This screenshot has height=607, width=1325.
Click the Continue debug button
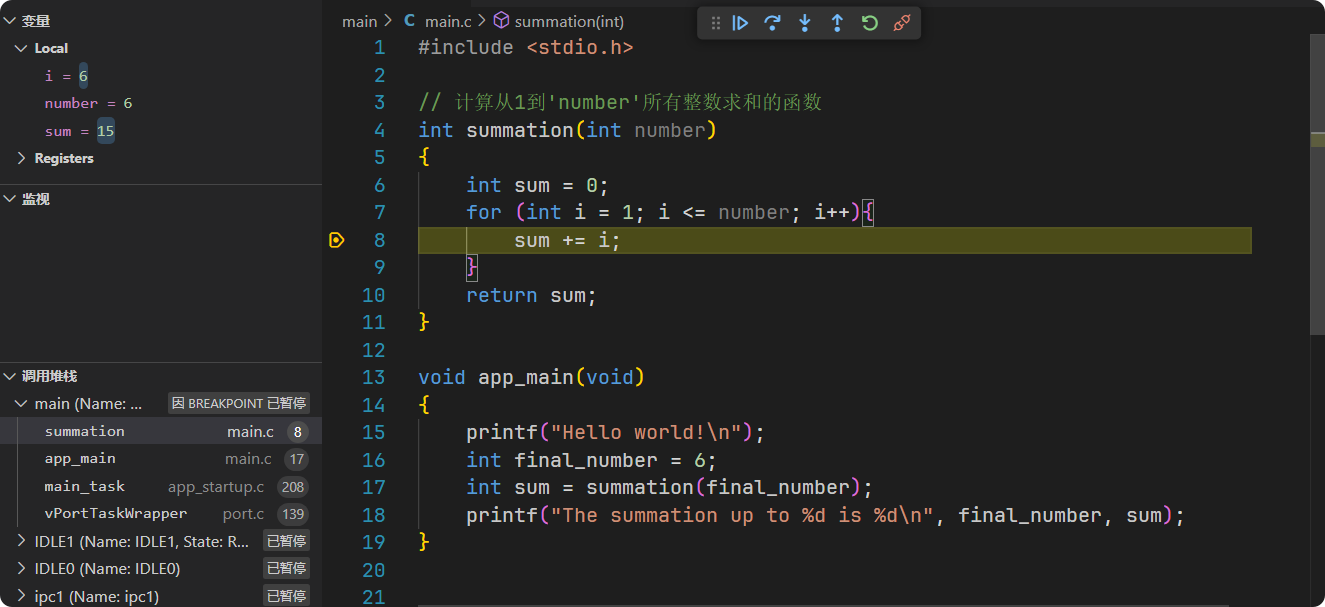740,23
